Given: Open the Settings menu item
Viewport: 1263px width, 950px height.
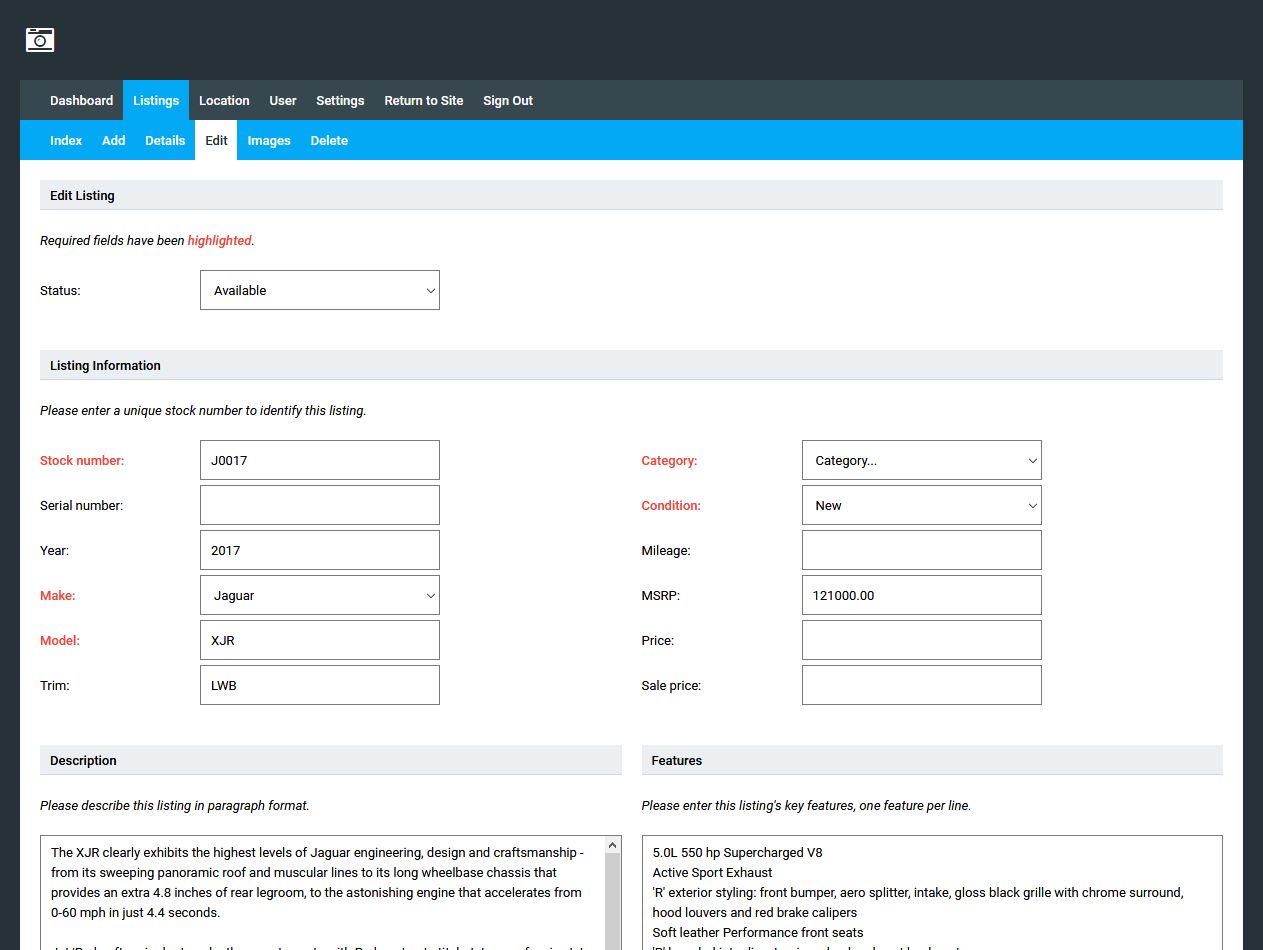Looking at the screenshot, I should (340, 100).
